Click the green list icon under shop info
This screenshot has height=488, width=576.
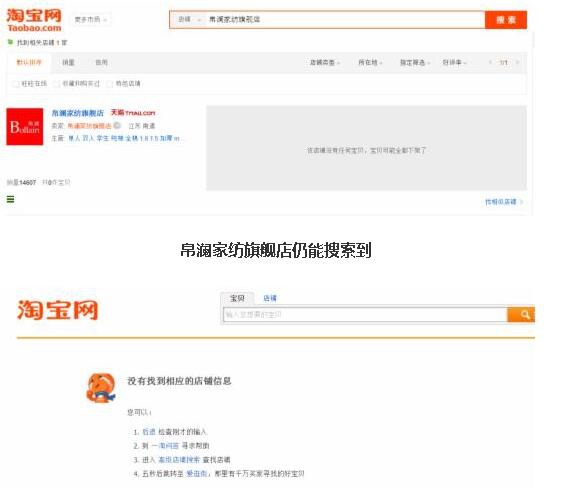(11, 200)
